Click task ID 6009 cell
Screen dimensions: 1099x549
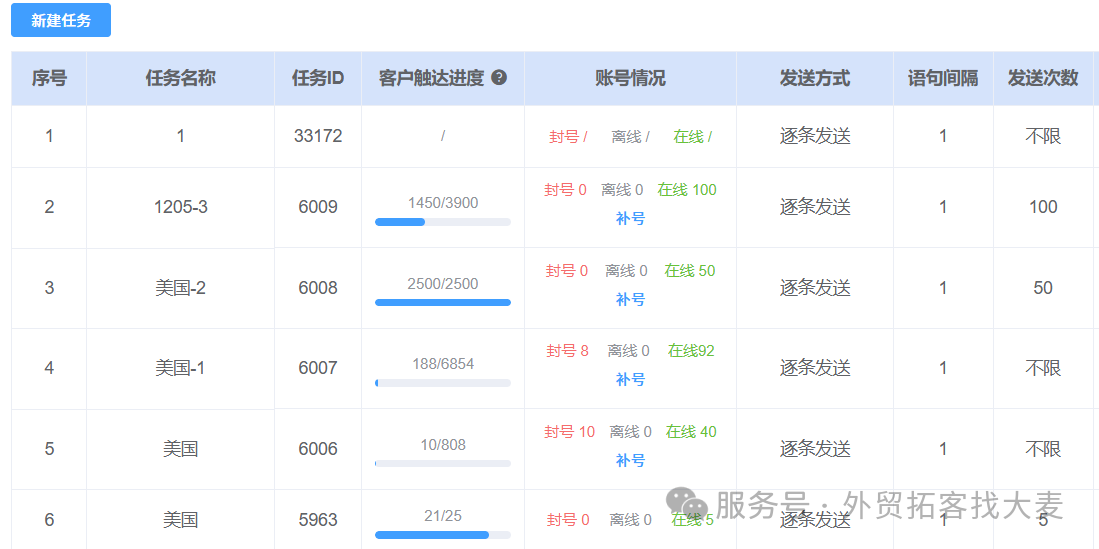click(318, 207)
